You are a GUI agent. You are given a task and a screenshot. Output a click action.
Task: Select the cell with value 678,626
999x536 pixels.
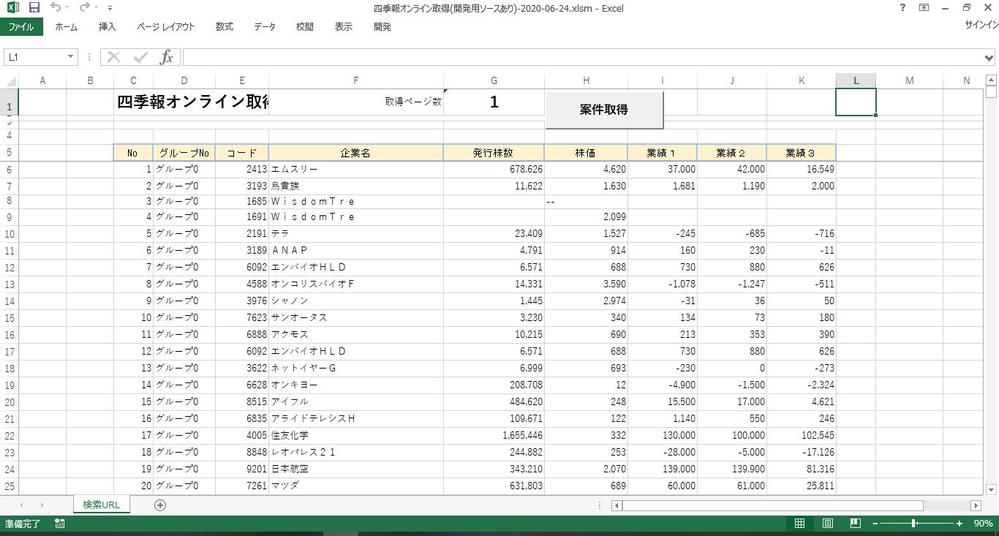point(494,170)
